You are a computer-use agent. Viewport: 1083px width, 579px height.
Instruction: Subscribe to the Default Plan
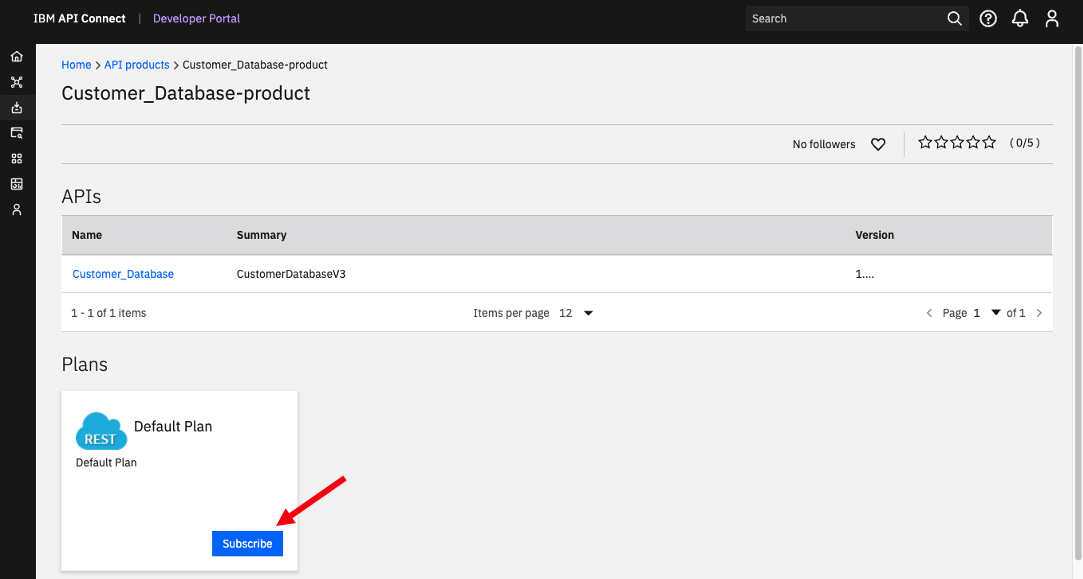[247, 544]
